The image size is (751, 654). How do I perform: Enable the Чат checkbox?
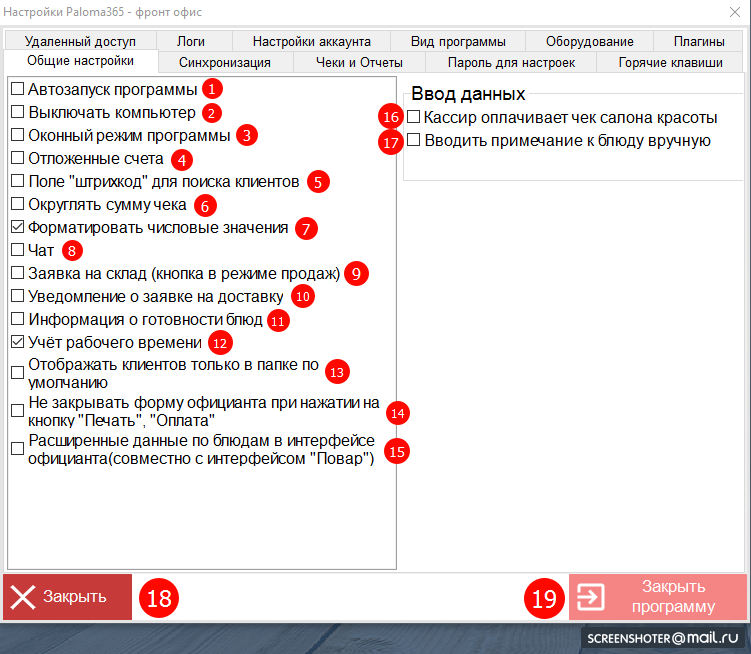(18, 249)
